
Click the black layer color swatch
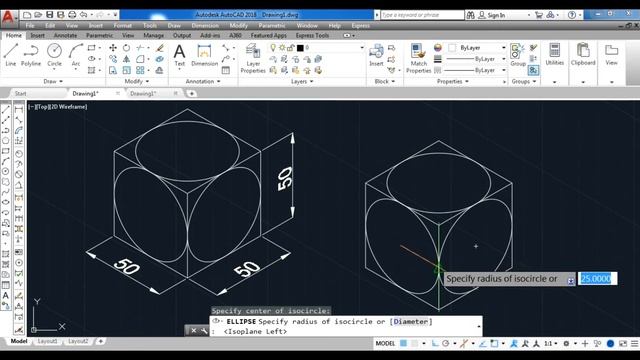click(x=300, y=48)
